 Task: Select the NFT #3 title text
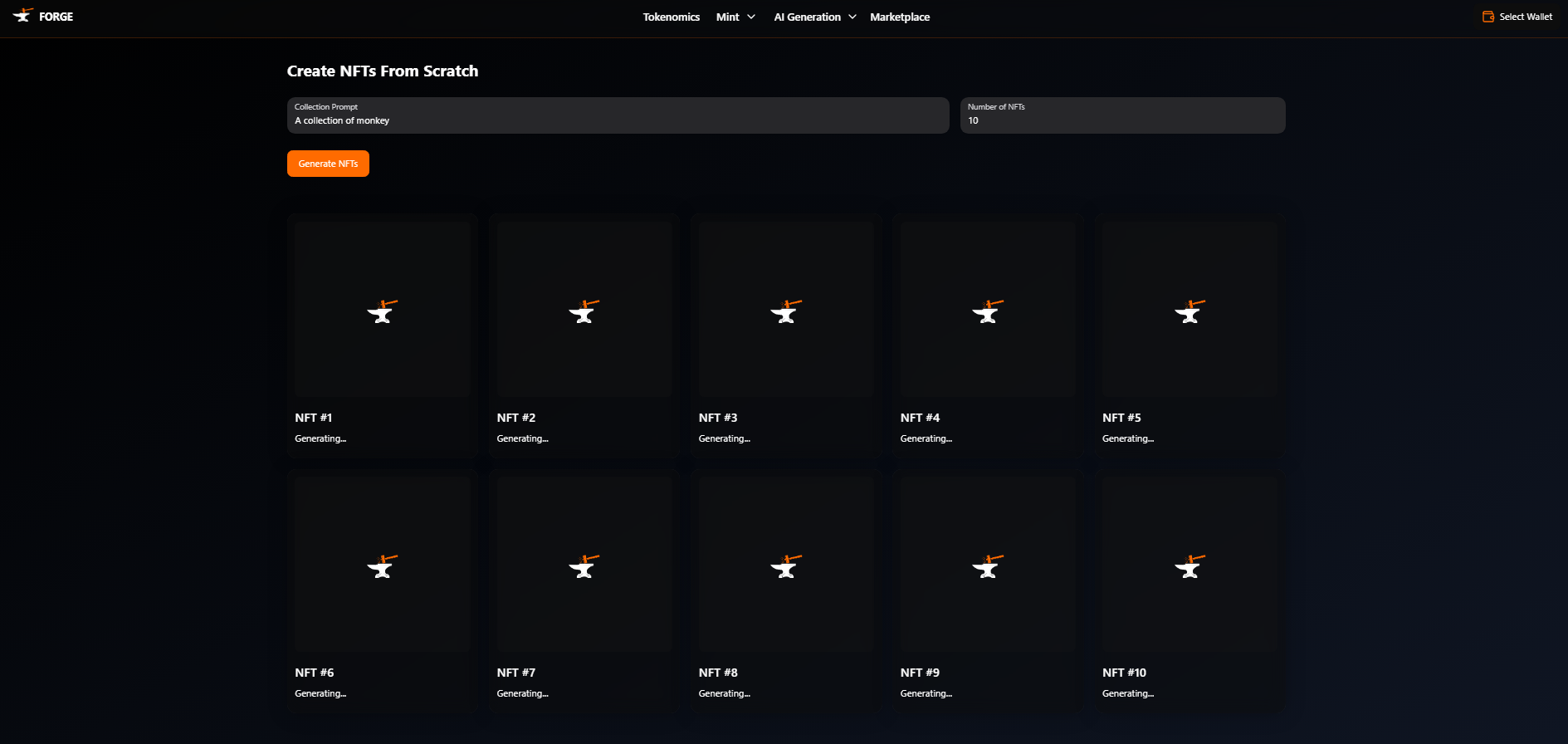718,418
